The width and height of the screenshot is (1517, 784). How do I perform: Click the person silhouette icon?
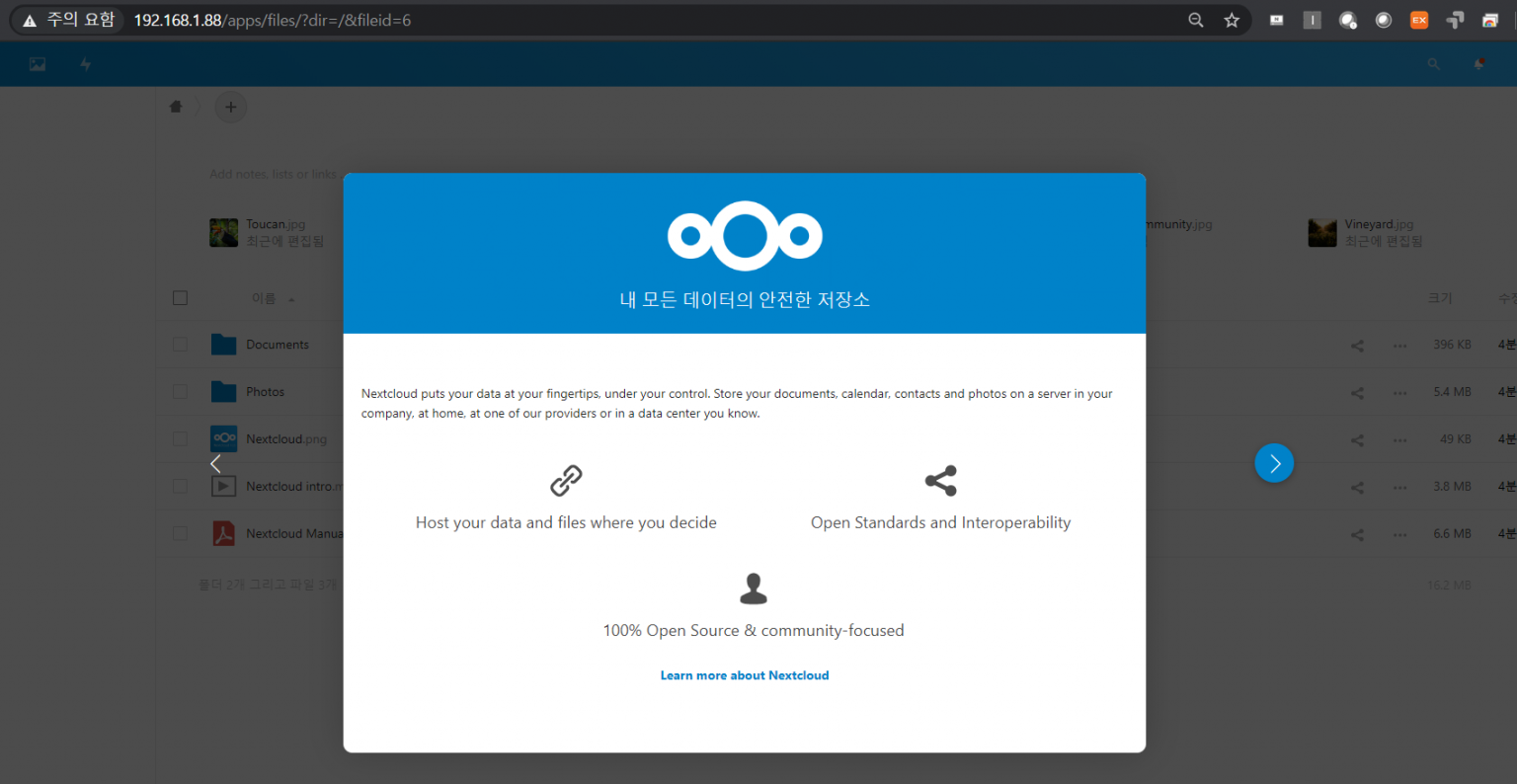tap(754, 588)
